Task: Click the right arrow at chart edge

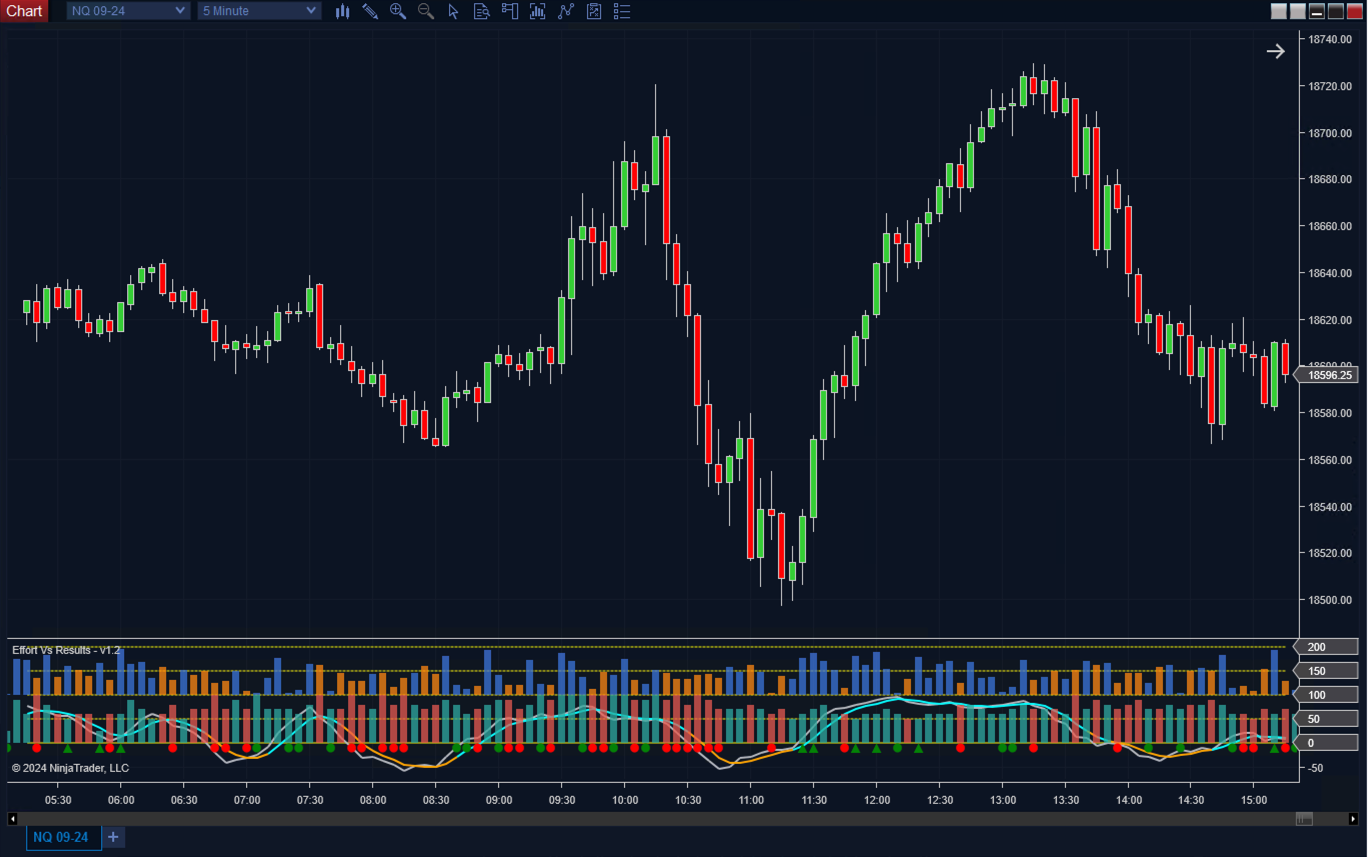Action: coord(1275,51)
